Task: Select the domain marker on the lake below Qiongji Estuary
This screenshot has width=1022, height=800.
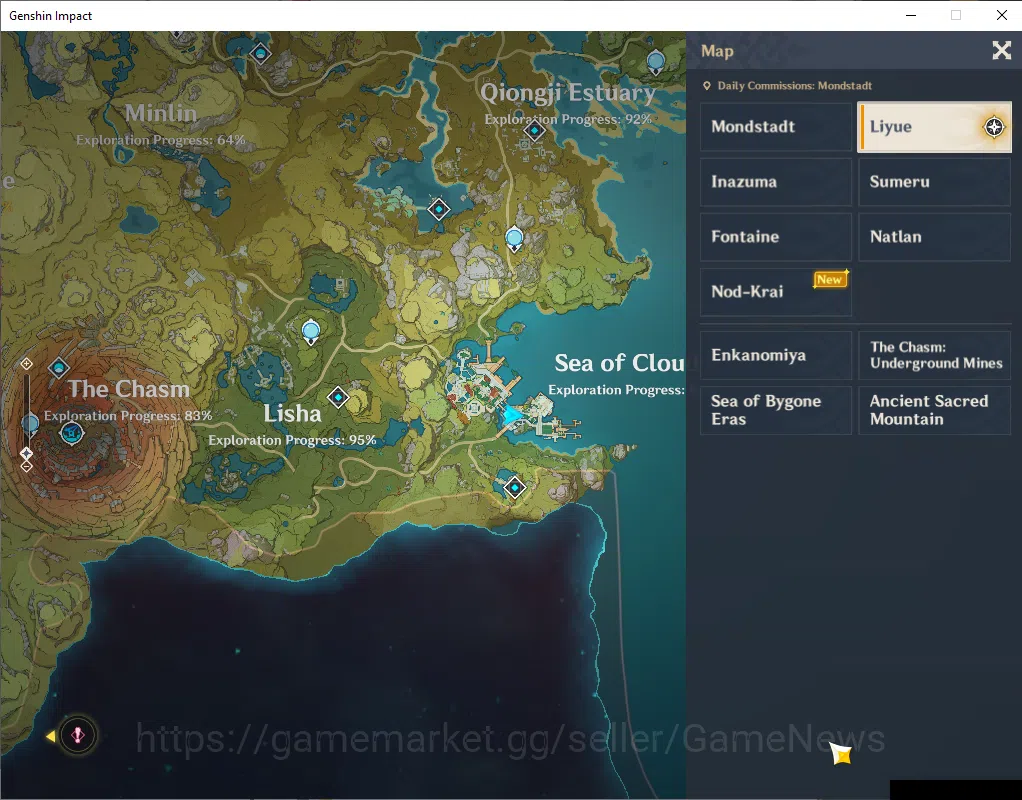Action: tap(439, 209)
